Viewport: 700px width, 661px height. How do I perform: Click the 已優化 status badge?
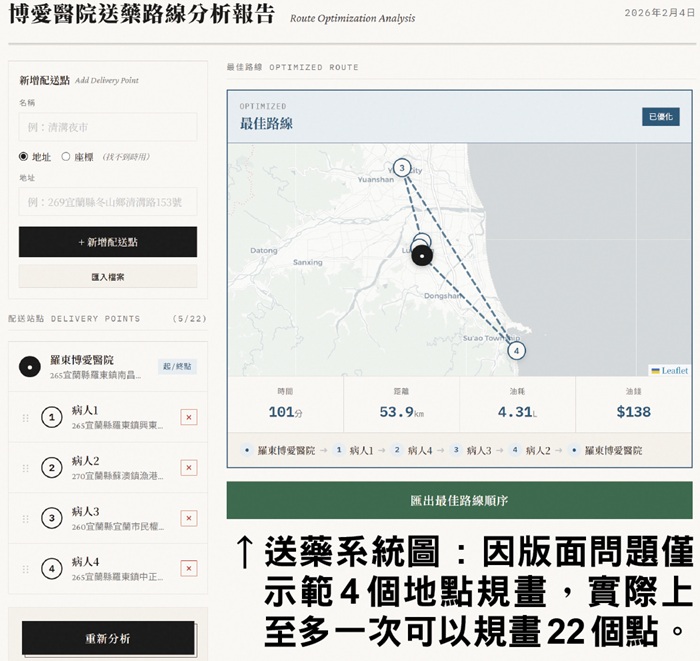point(660,117)
